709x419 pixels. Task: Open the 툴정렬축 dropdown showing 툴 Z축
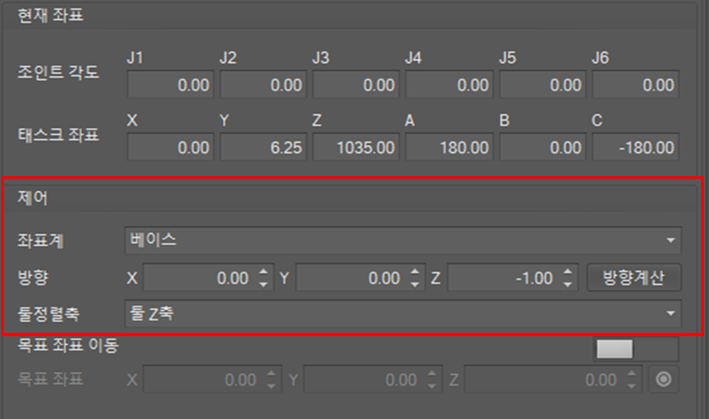point(401,315)
